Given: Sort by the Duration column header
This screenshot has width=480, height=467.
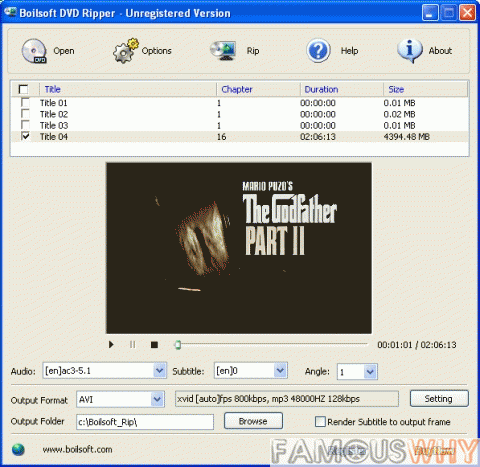Looking at the screenshot, I should point(321,89).
